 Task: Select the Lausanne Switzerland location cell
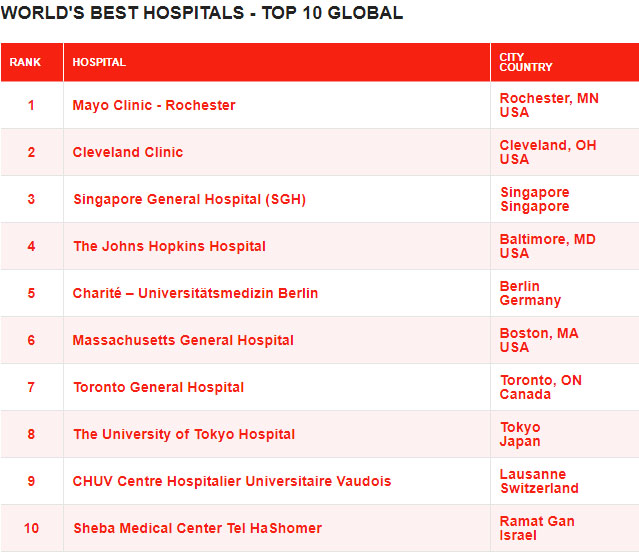point(539,482)
